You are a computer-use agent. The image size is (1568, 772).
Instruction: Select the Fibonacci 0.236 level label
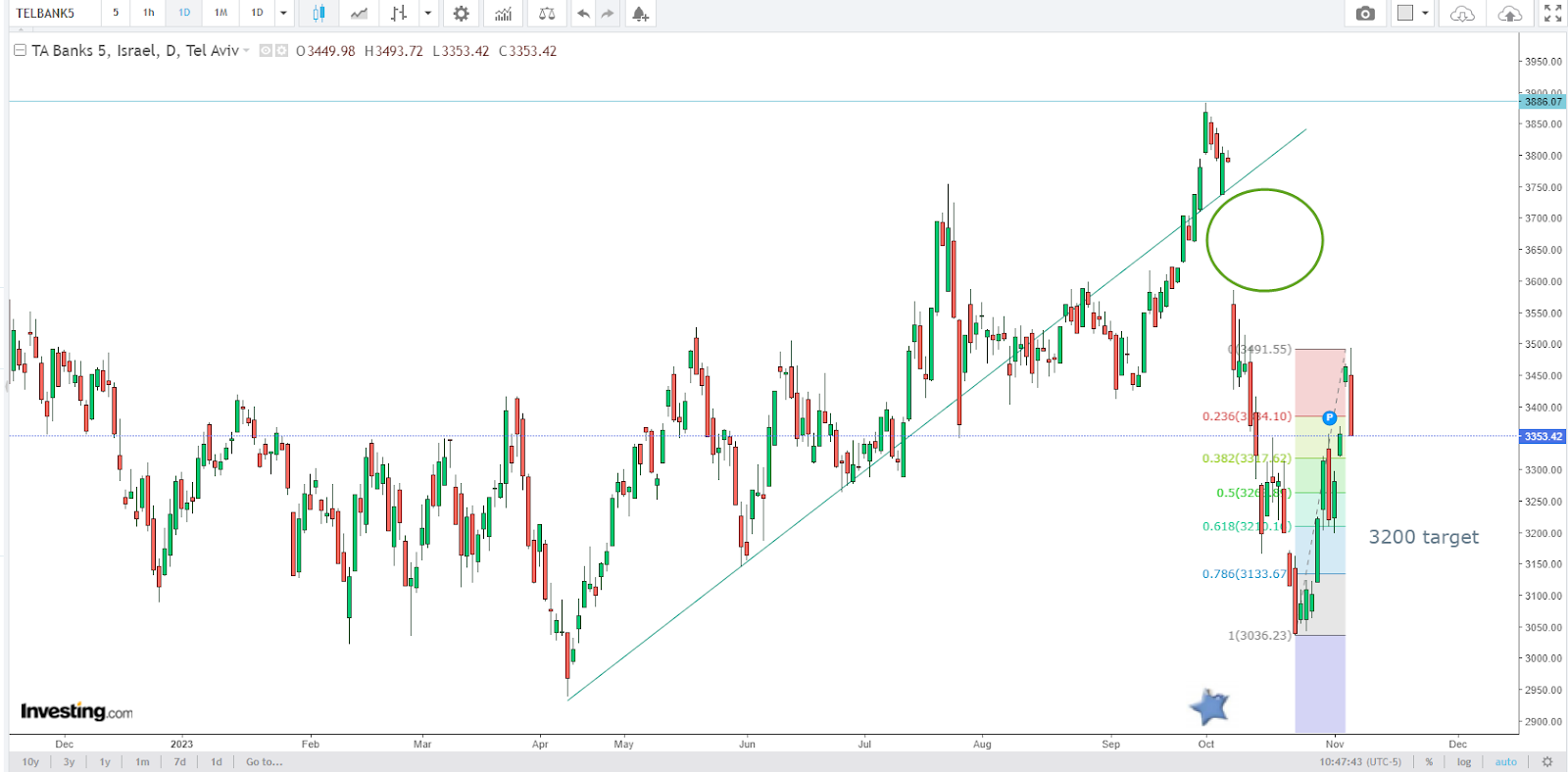tap(1247, 415)
